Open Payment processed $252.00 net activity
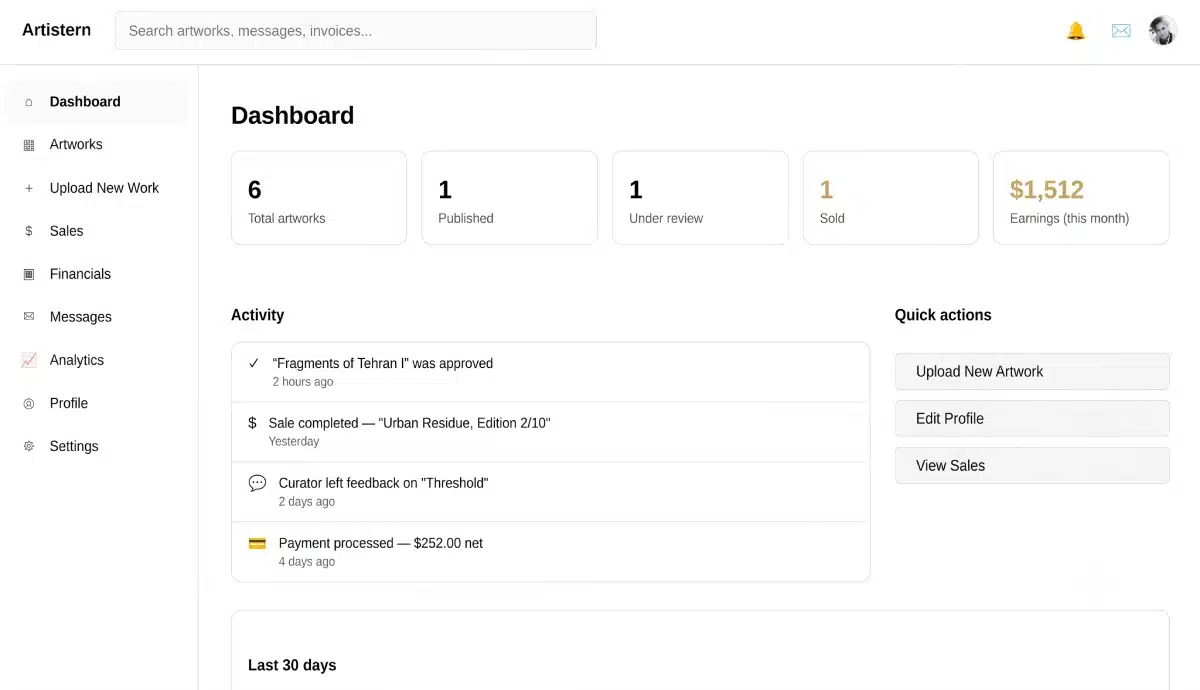This screenshot has width=1200, height=690. tap(551, 552)
